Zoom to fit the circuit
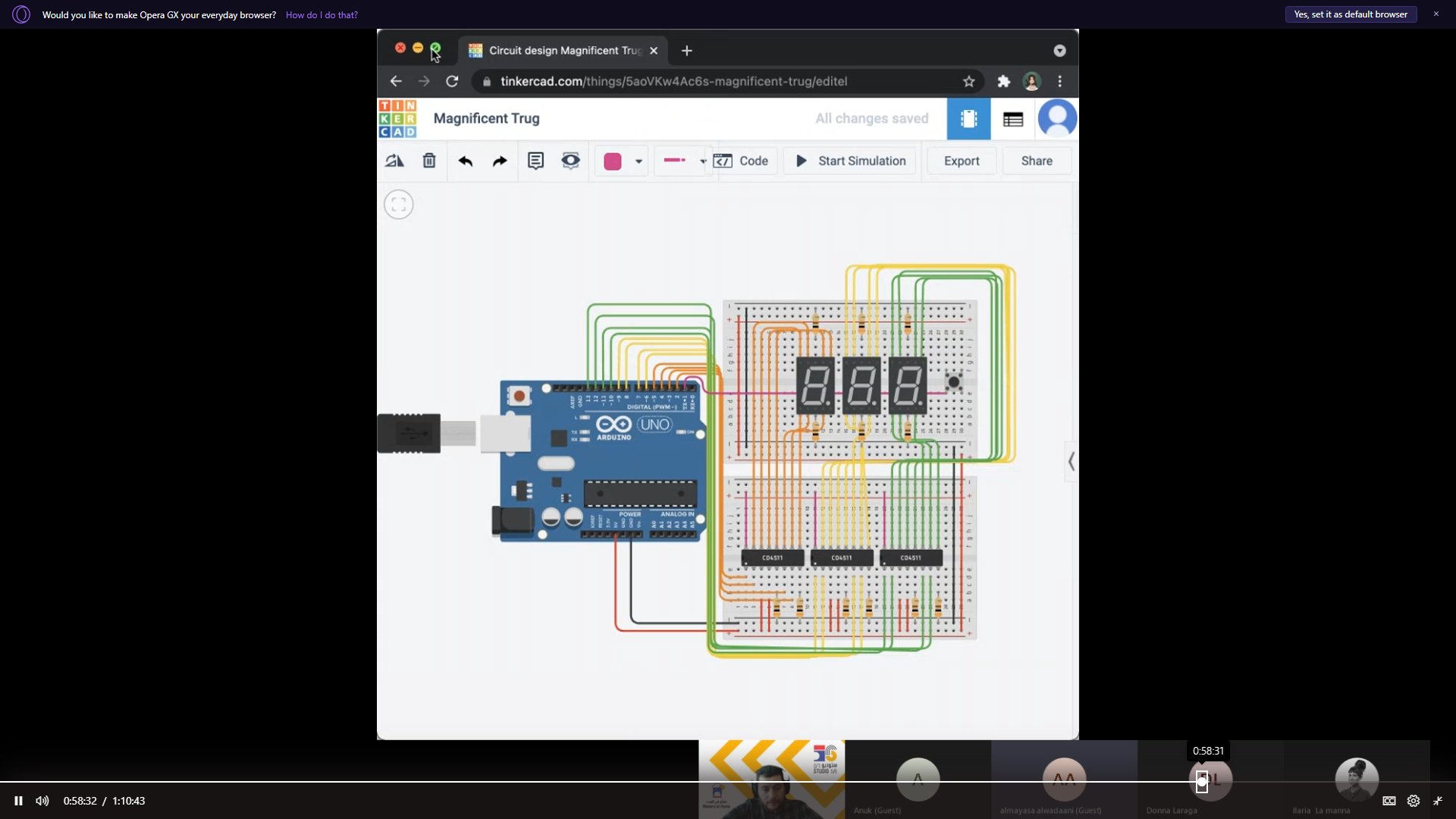The image size is (1456, 819). point(399,205)
